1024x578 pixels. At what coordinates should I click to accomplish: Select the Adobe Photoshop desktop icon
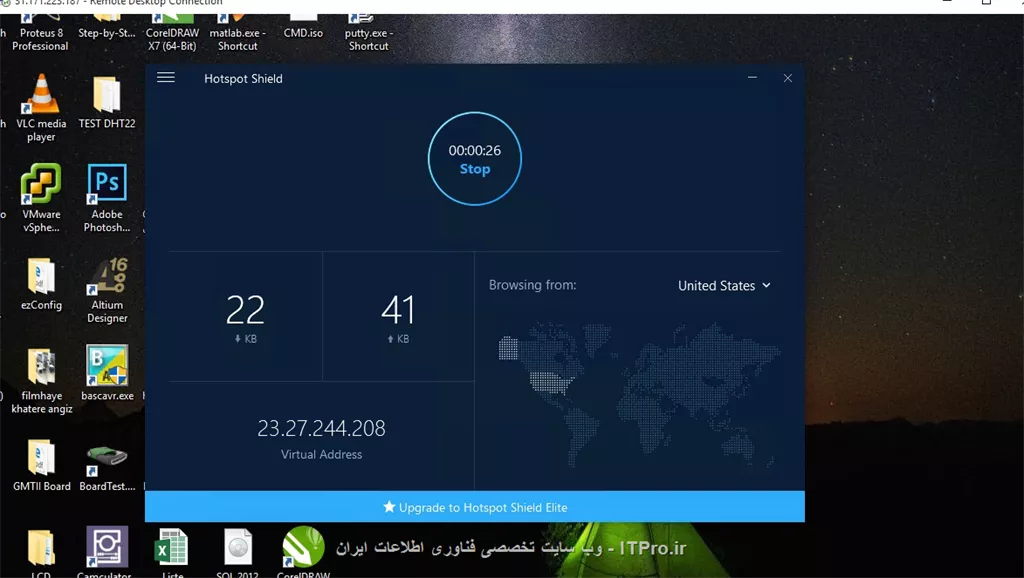coord(106,199)
